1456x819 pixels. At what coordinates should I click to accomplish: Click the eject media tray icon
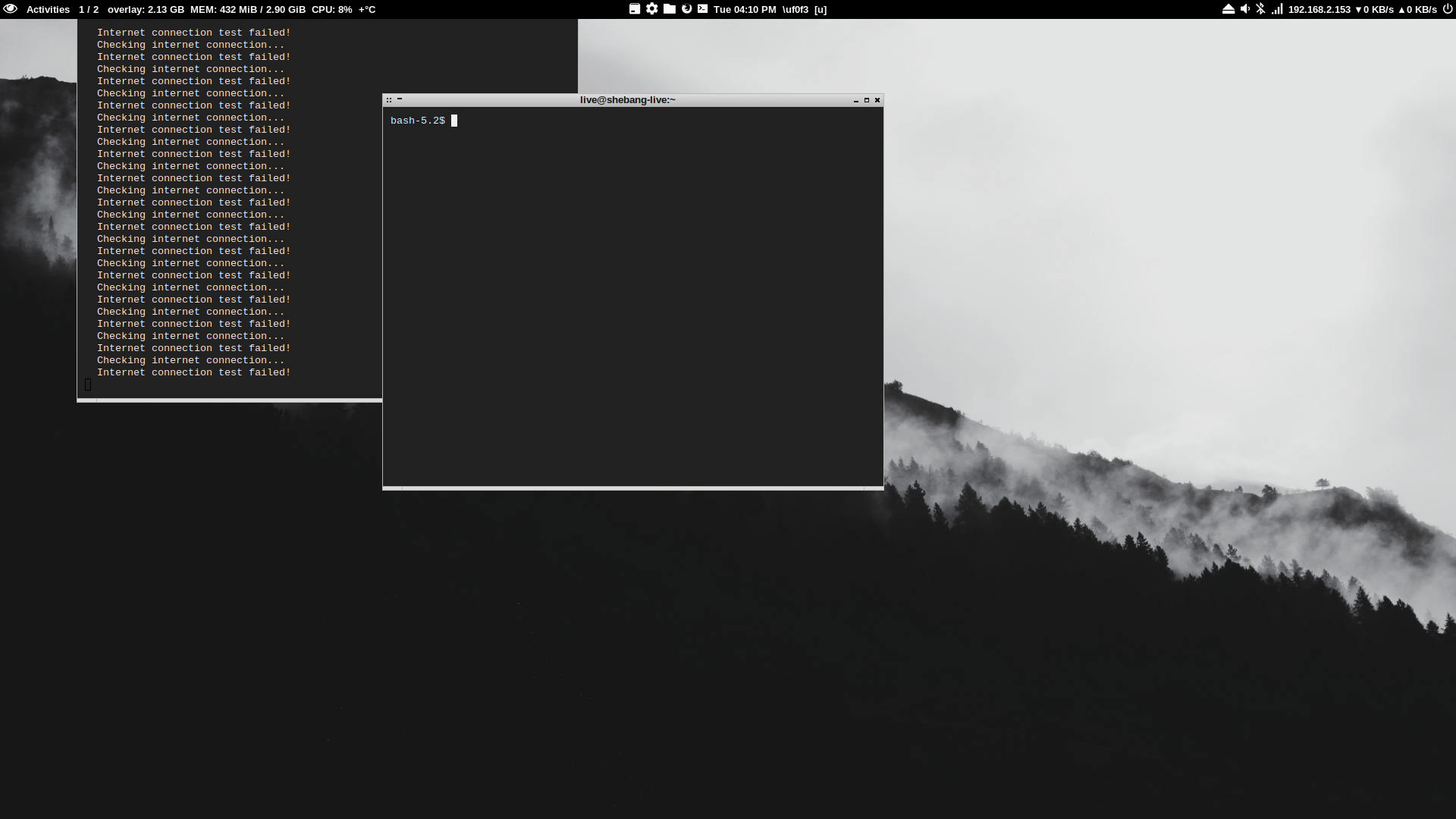point(1228,9)
